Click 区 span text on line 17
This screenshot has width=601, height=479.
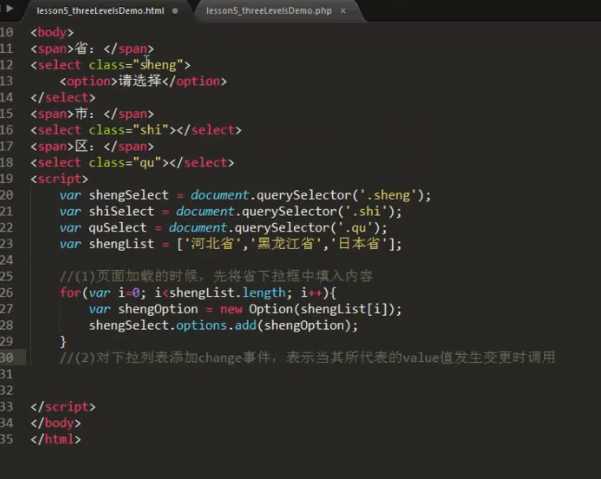point(81,146)
